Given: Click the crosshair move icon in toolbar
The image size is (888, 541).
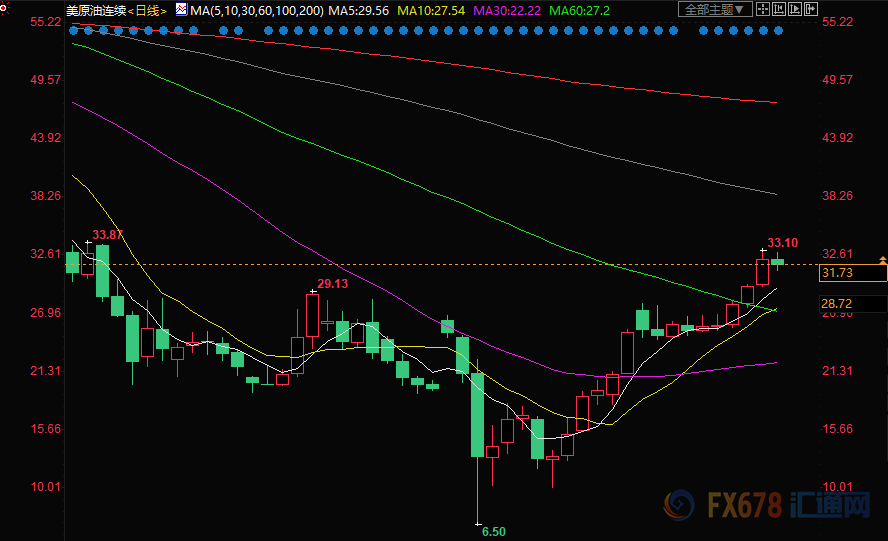Looking at the screenshot, I should click(765, 9).
